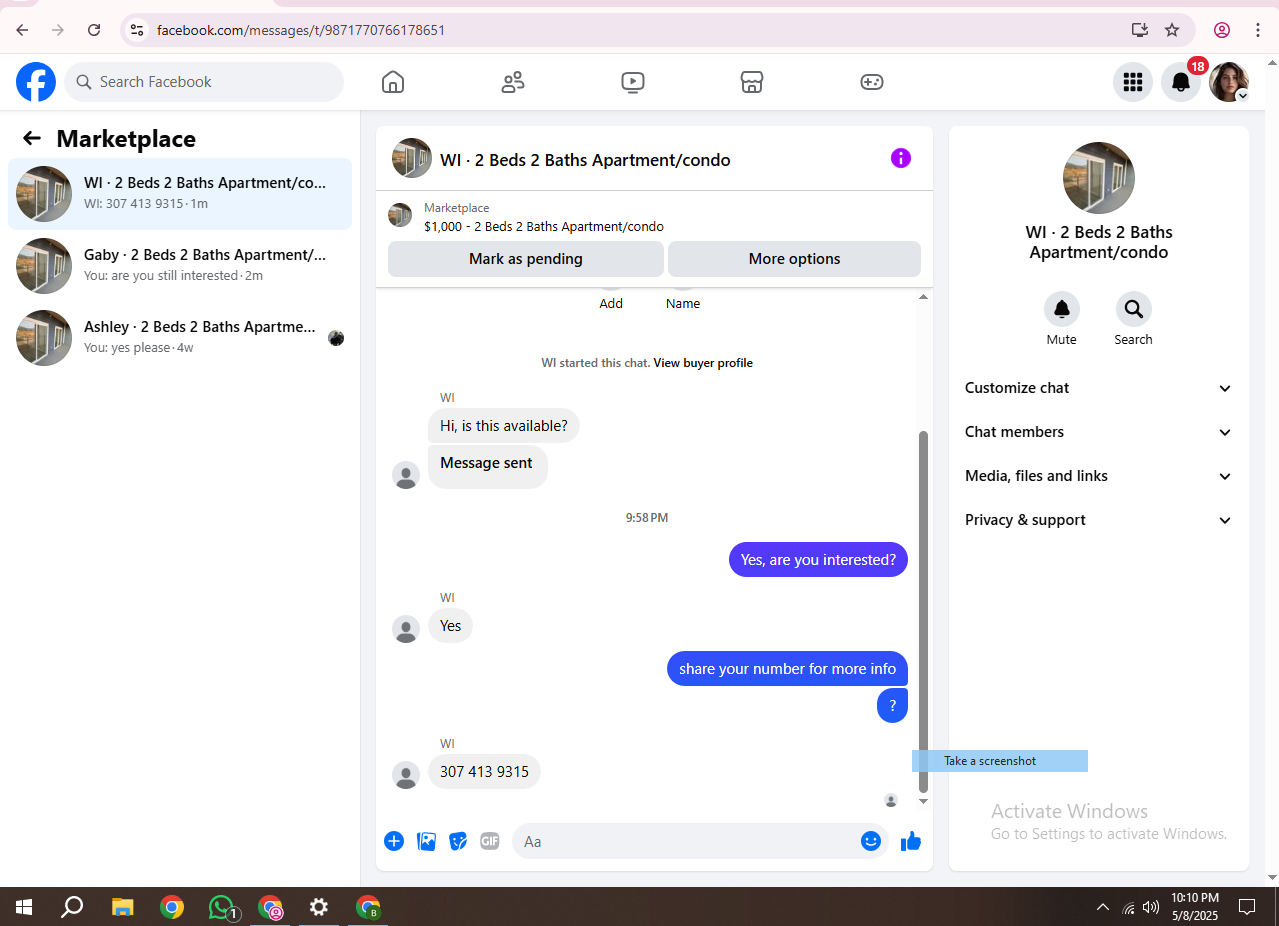Click the 'Message sent' bubble
Screen dimensions: 1279x926
487,466
